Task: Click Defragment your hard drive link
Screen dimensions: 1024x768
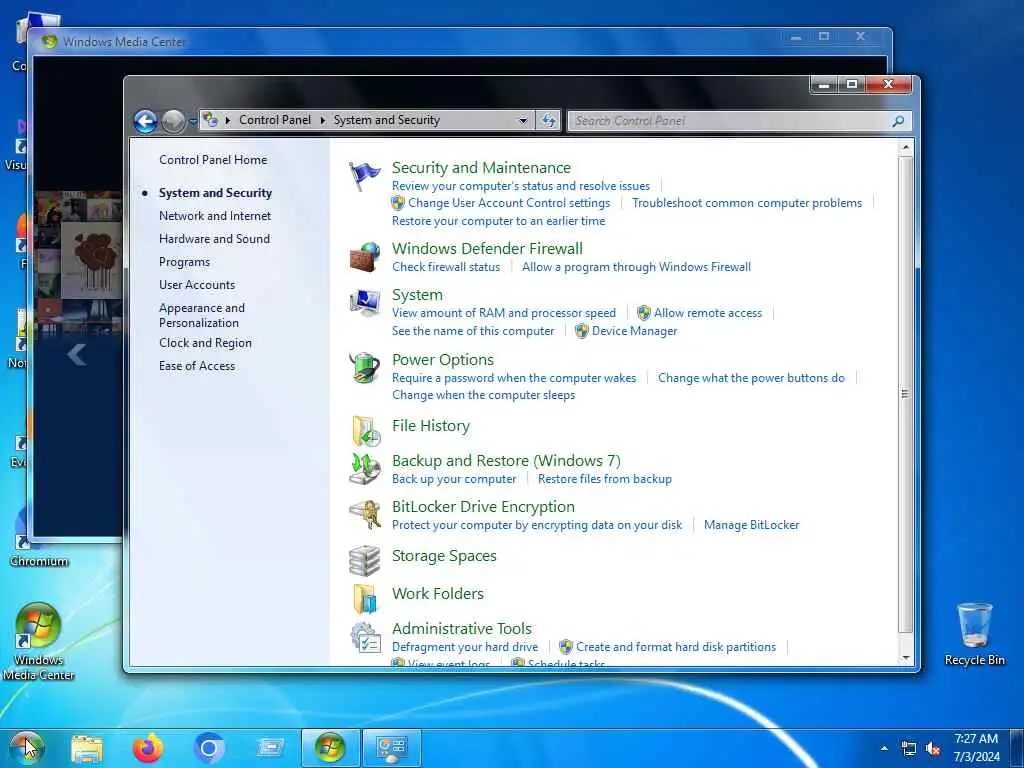Action: pos(465,647)
